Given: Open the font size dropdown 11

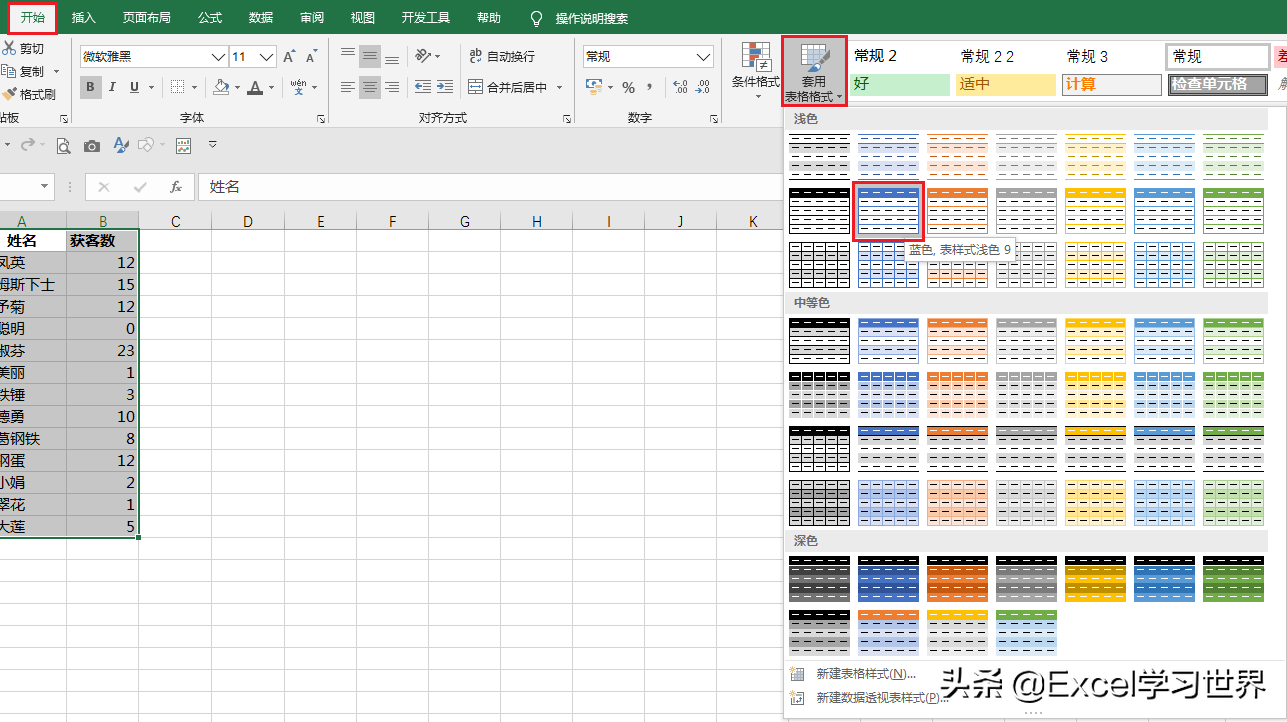Looking at the screenshot, I should tap(266, 57).
